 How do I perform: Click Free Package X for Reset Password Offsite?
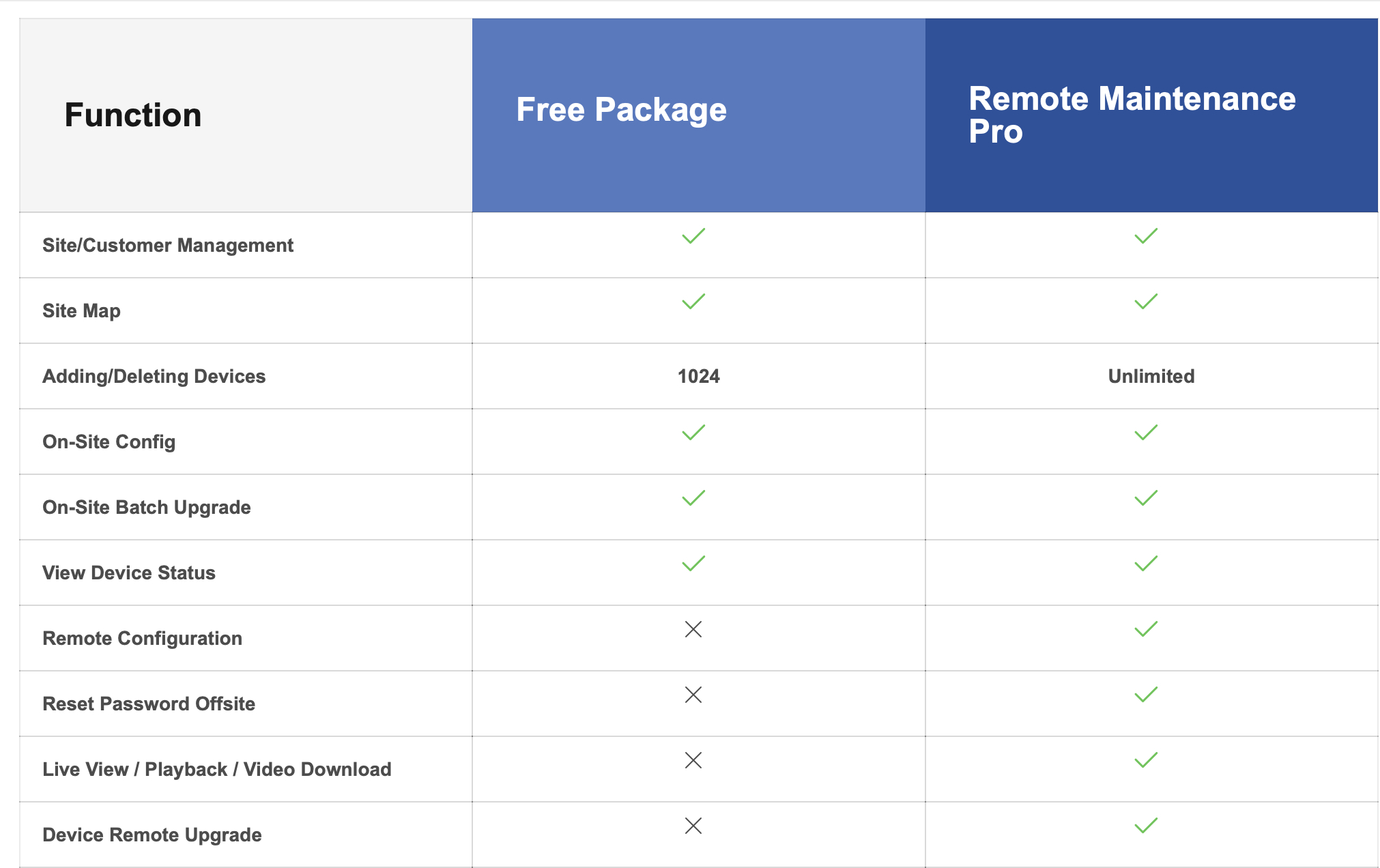coord(693,695)
